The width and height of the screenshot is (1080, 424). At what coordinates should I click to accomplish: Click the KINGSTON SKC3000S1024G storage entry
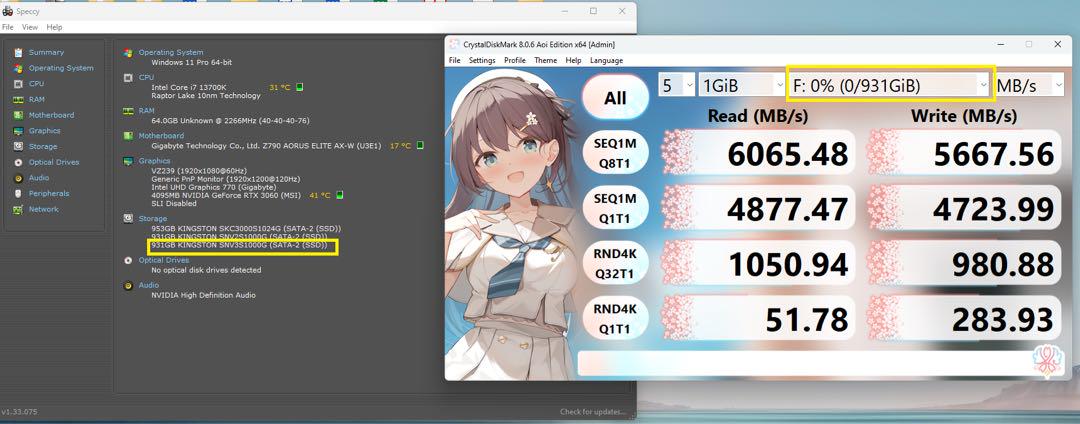pyautogui.click(x=247, y=229)
